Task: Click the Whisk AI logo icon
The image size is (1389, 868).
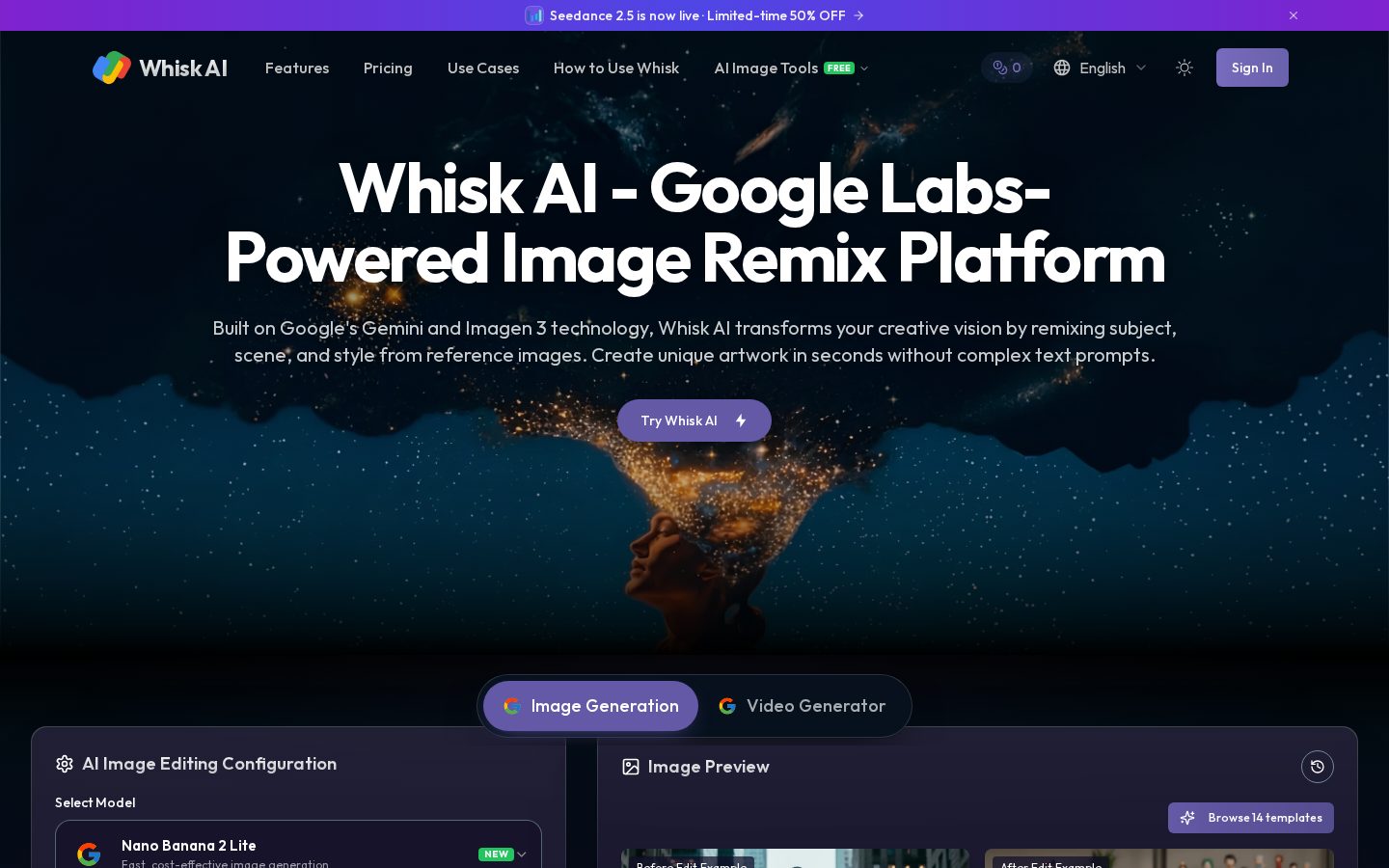Action: click(x=112, y=68)
